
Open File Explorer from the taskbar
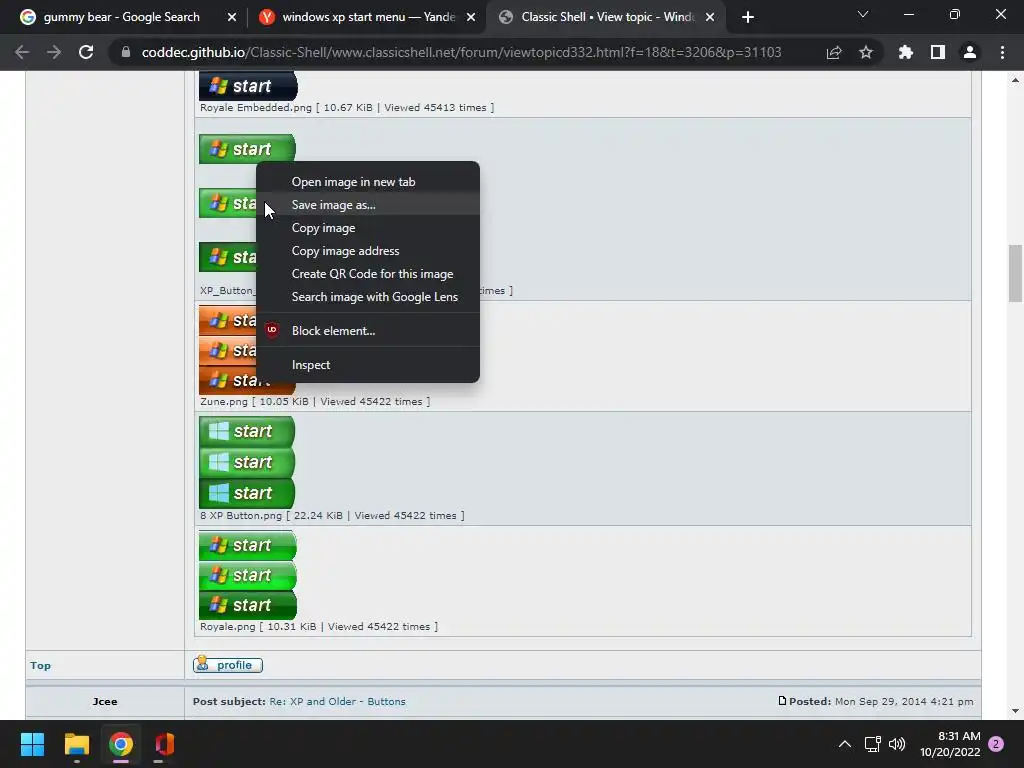(x=77, y=744)
